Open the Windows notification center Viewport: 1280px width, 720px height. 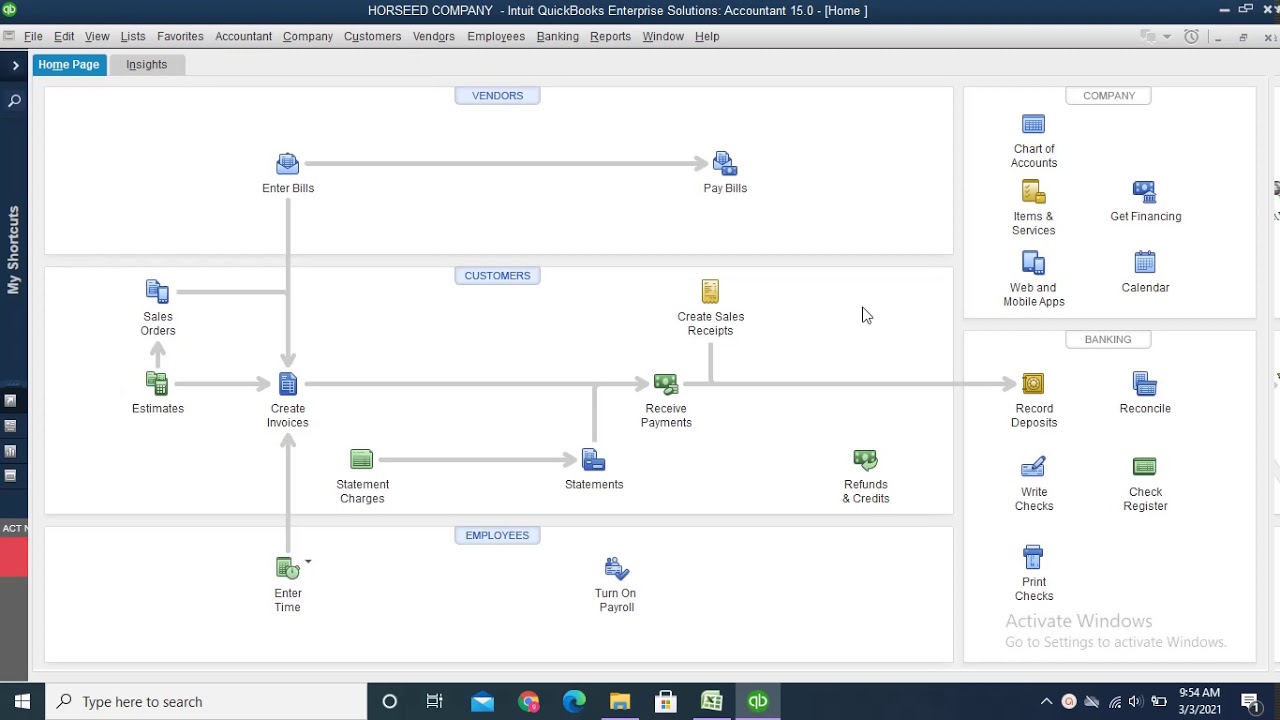pos(1250,702)
